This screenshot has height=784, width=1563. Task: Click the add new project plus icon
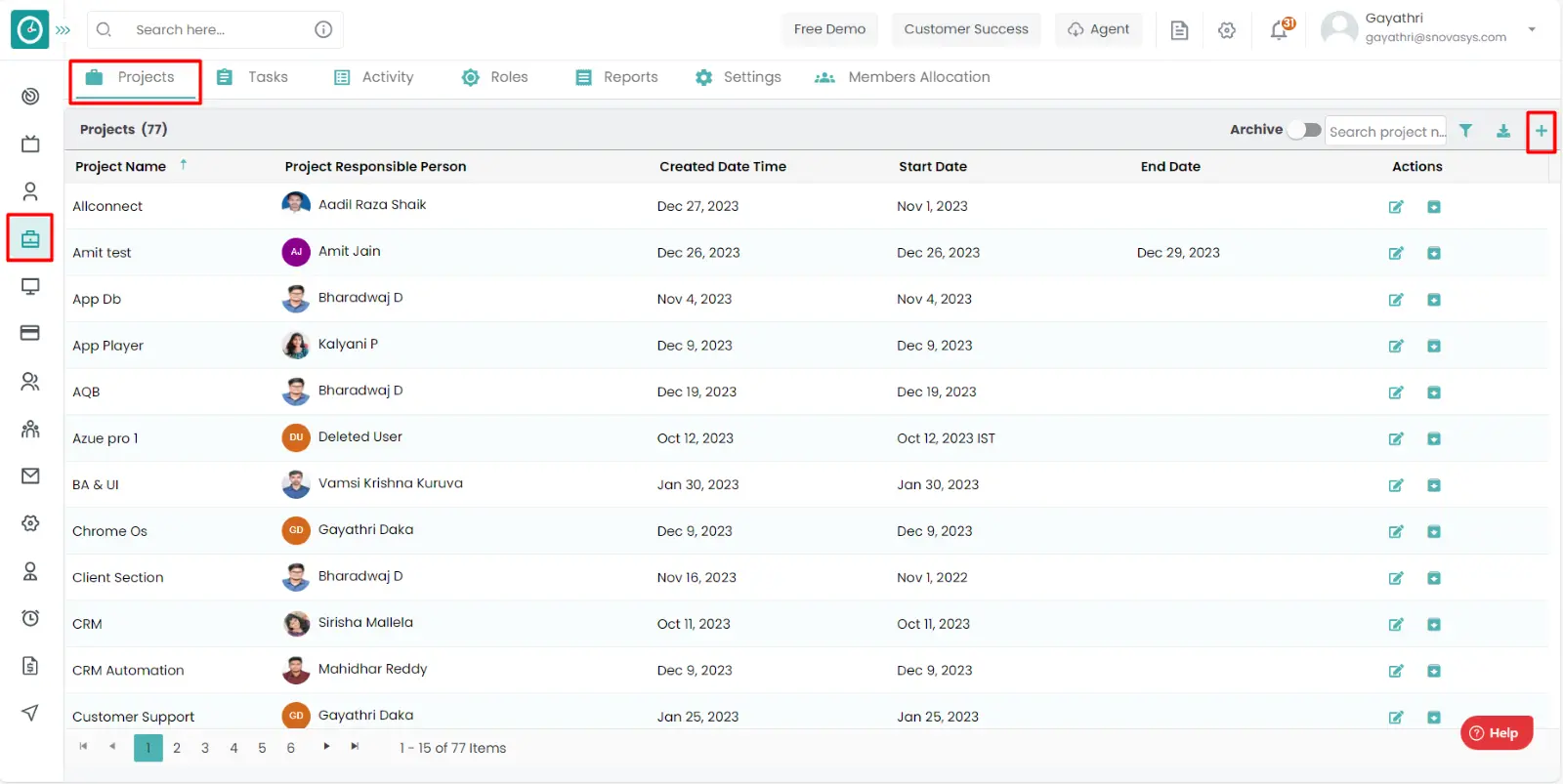point(1541,131)
